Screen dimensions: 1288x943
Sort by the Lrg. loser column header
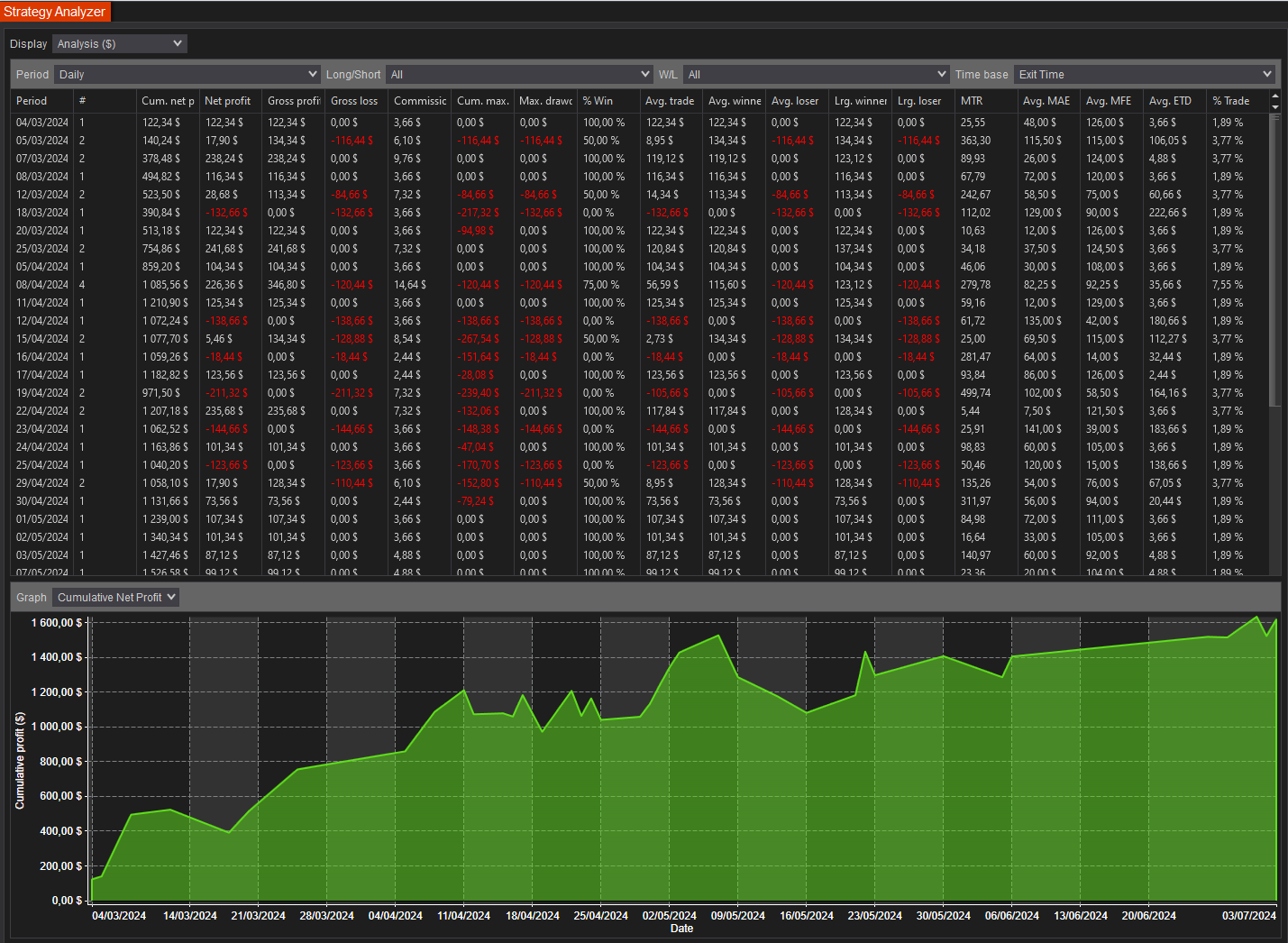[x=923, y=101]
